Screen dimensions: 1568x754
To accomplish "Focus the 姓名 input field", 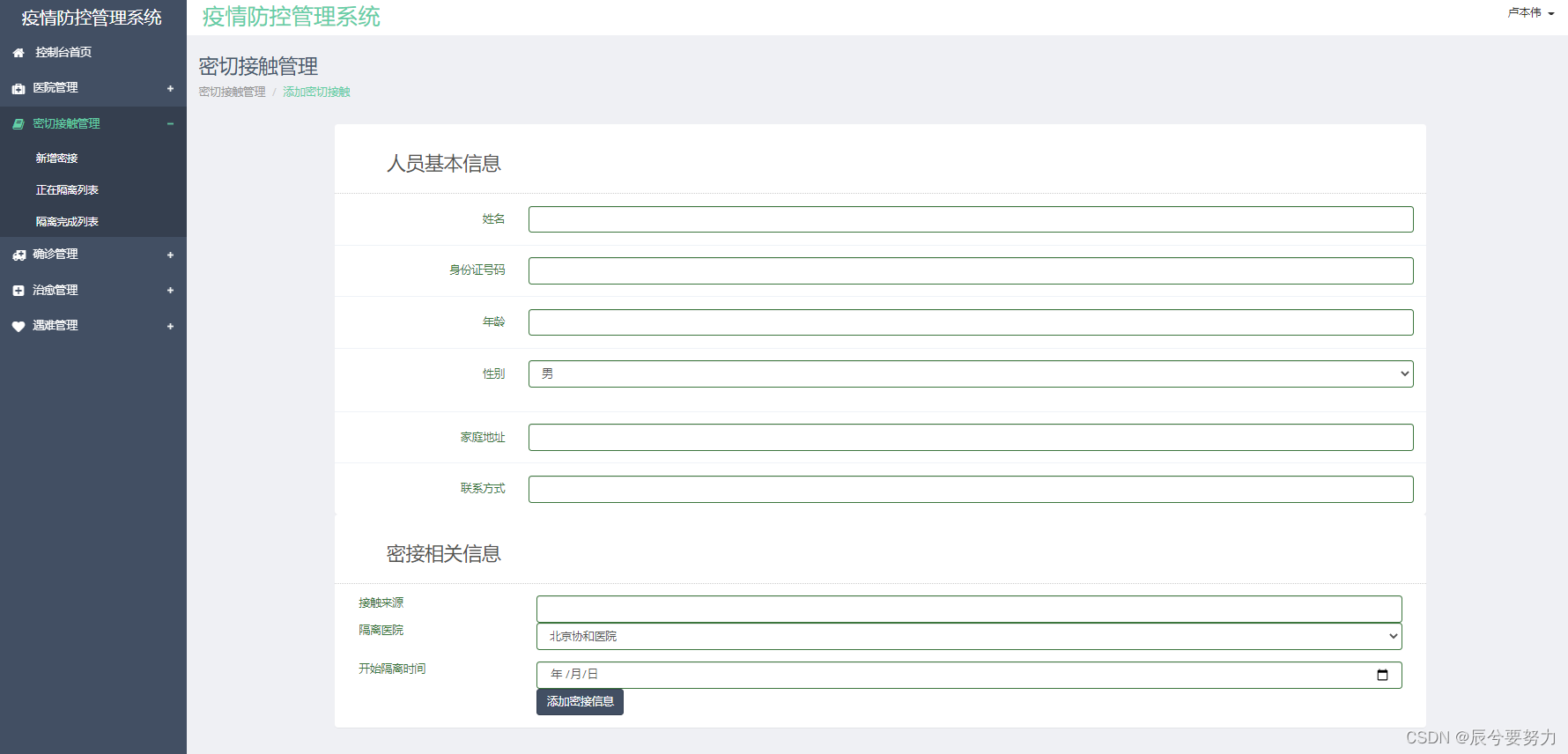I will tap(971, 219).
